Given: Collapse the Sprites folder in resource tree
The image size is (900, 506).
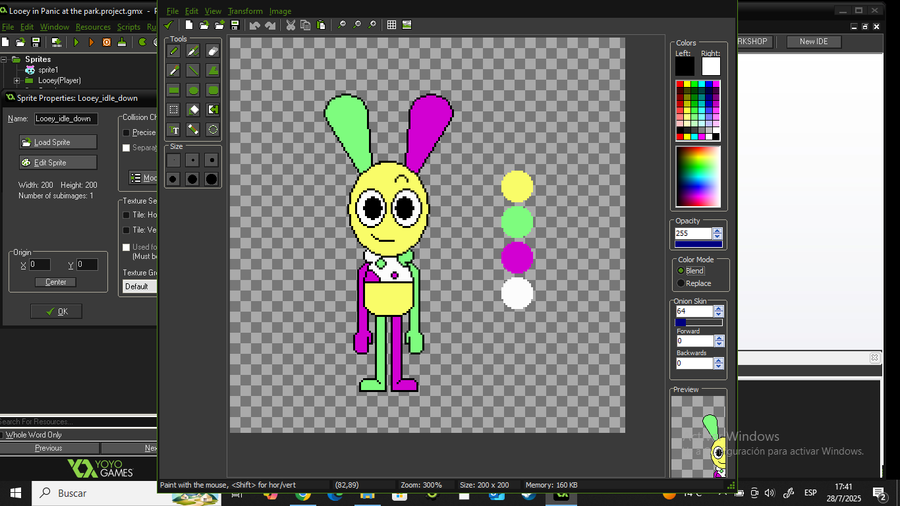Looking at the screenshot, I should [x=3, y=59].
